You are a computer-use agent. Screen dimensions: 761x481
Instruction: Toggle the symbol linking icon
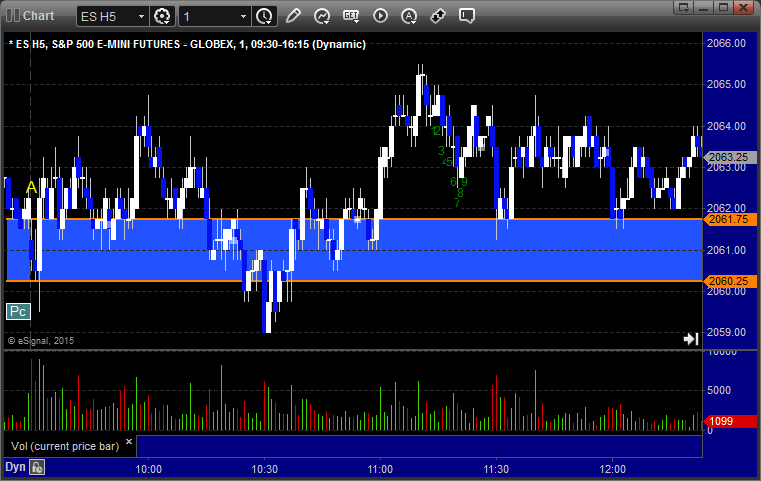438,16
